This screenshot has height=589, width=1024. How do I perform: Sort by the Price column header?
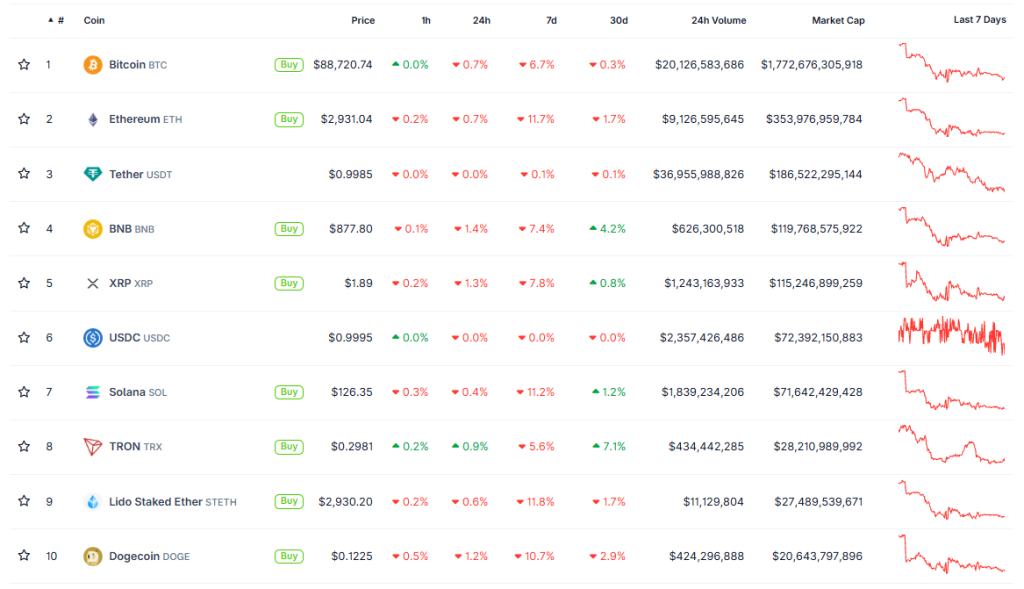coord(363,20)
